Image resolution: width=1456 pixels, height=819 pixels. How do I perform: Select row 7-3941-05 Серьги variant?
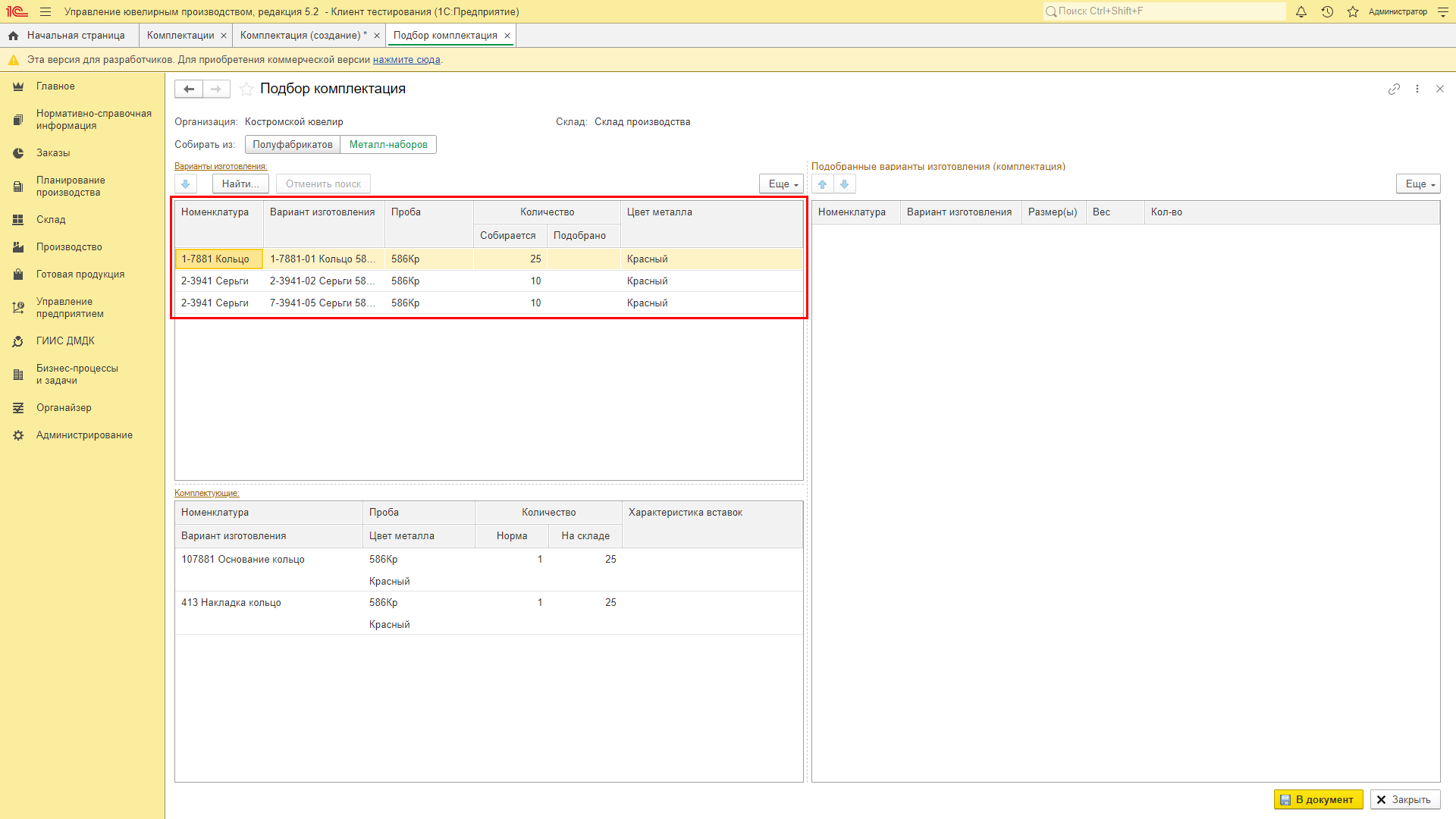489,303
